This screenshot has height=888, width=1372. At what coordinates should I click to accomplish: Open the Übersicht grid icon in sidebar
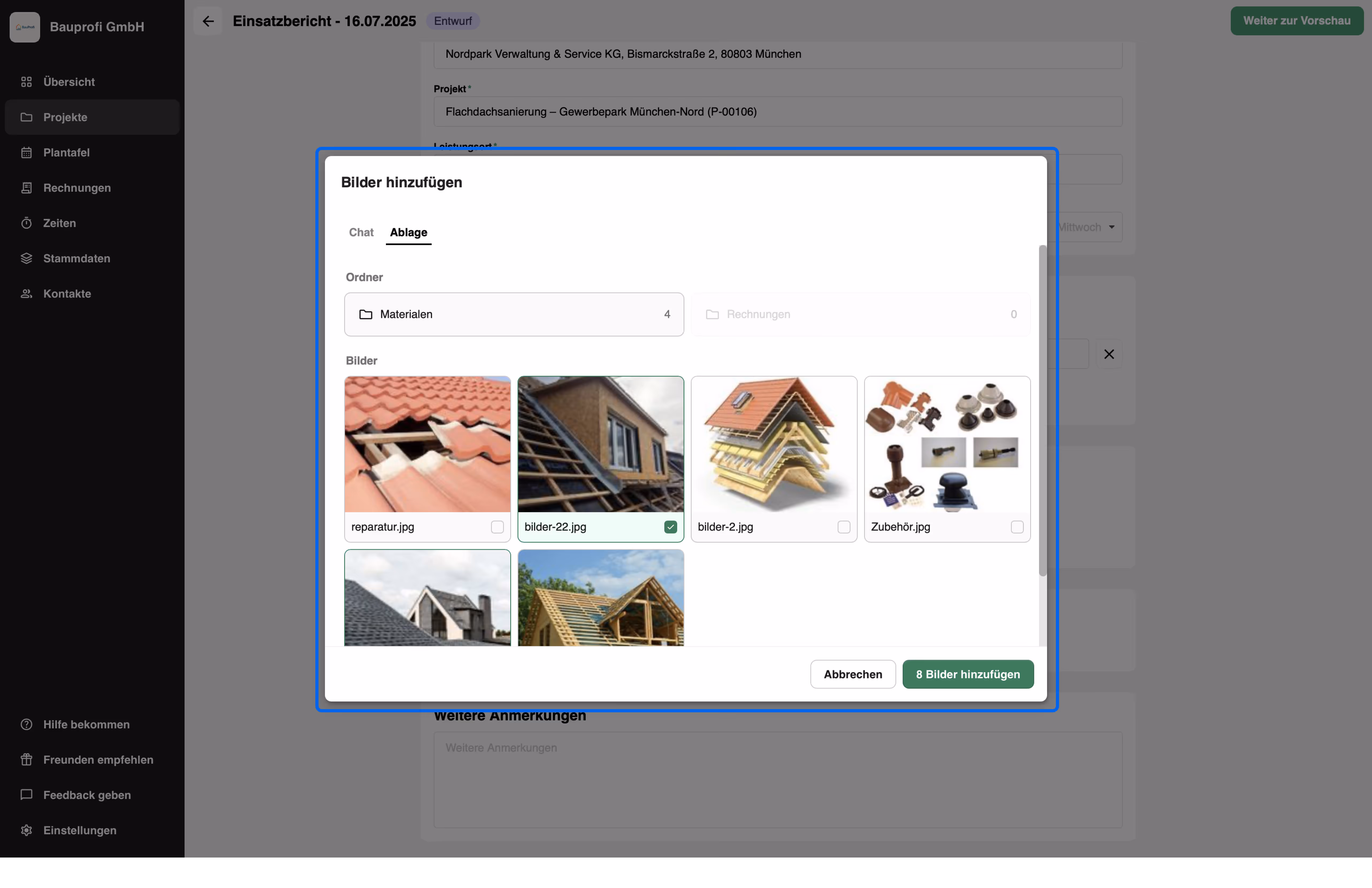click(26, 82)
